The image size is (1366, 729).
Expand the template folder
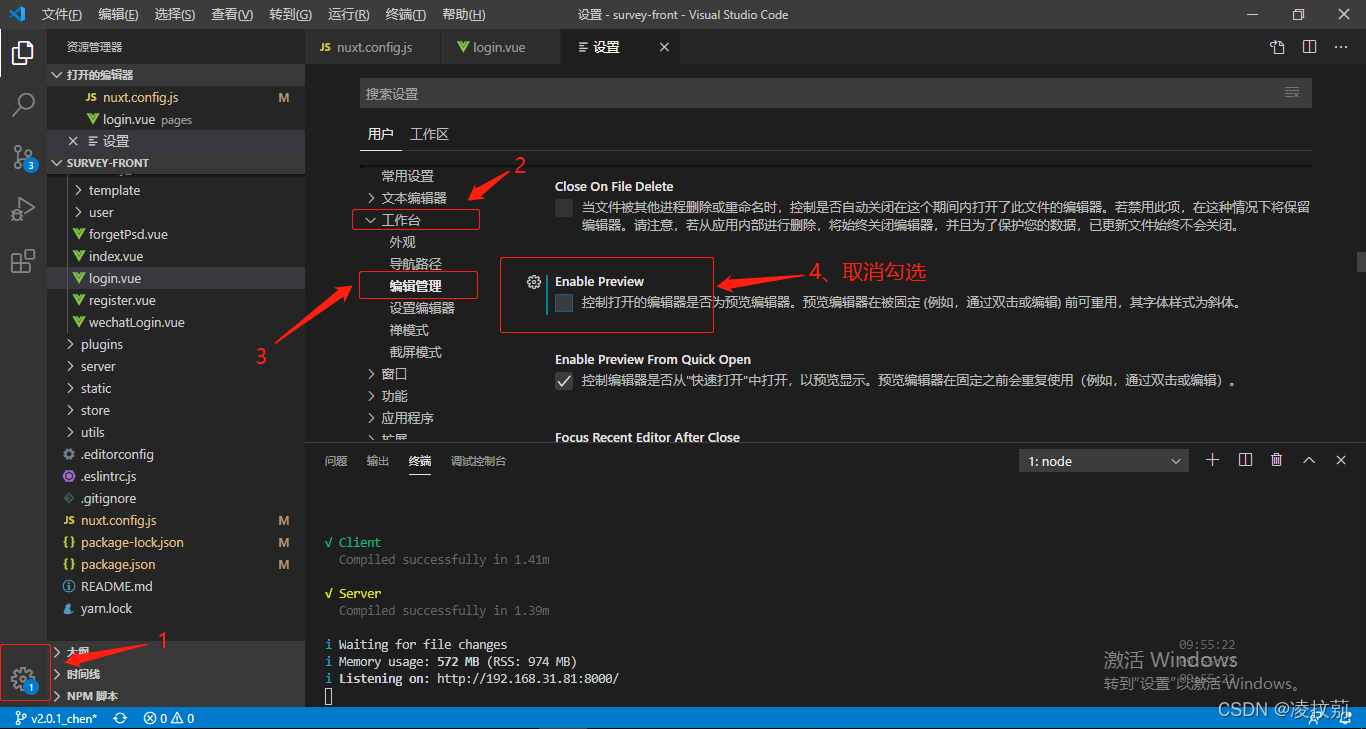[x=114, y=190]
